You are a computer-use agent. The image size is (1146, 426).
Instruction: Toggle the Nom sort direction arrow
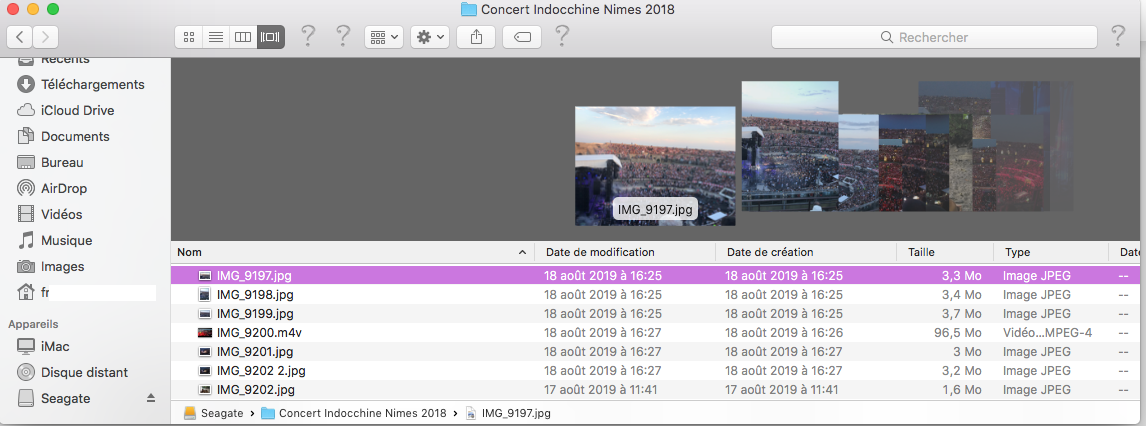click(522, 253)
